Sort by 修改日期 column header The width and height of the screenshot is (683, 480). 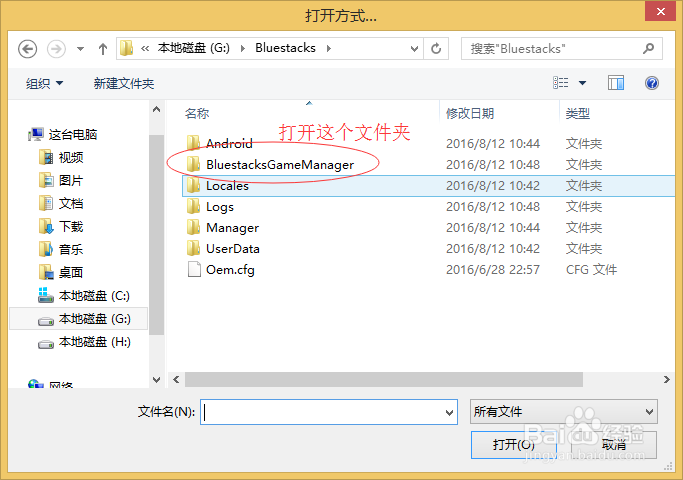pyautogui.click(x=470, y=114)
